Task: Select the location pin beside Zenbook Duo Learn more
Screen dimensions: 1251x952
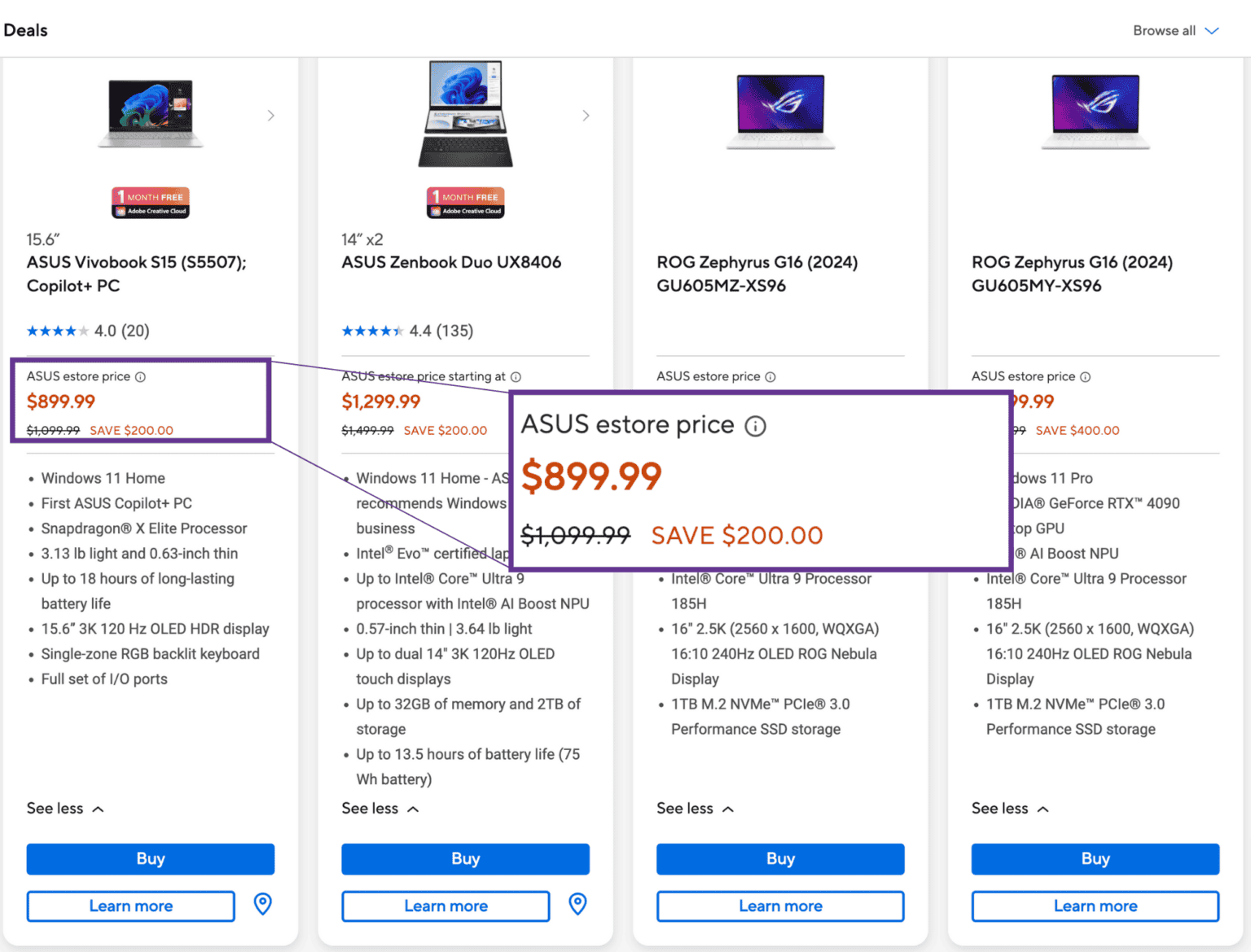Action: pos(577,904)
